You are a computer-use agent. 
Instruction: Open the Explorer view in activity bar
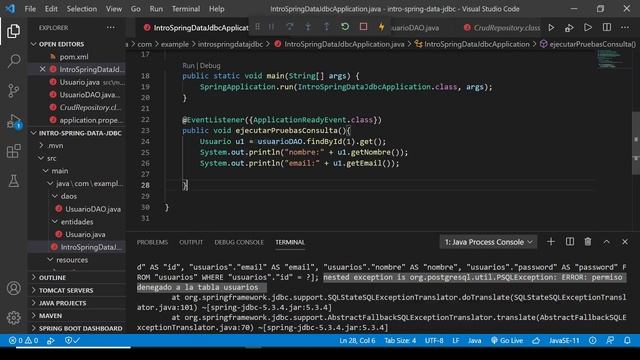[x=13, y=31]
